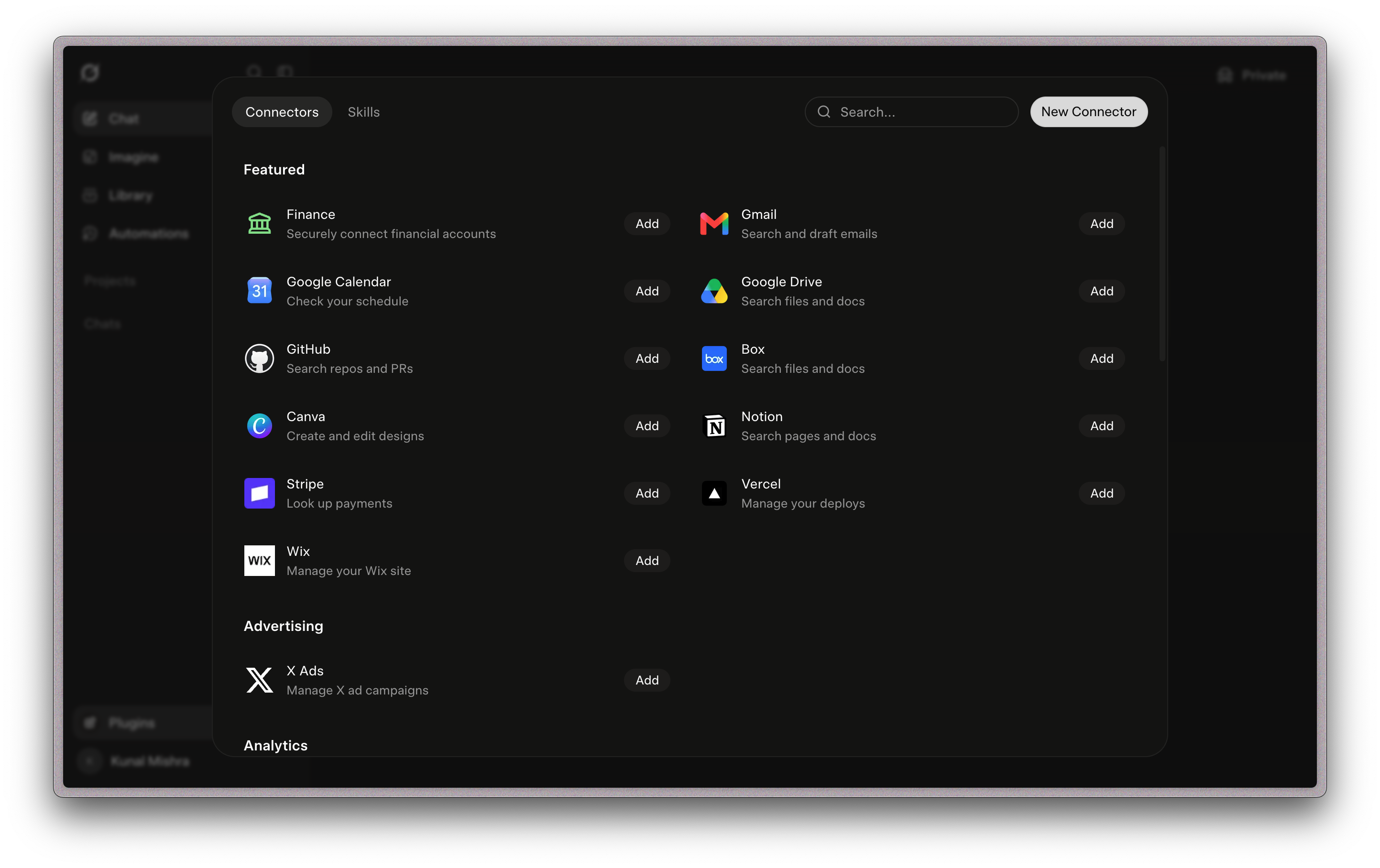Click the Featured section heading
Image resolution: width=1380 pixels, height=868 pixels.
(274, 170)
